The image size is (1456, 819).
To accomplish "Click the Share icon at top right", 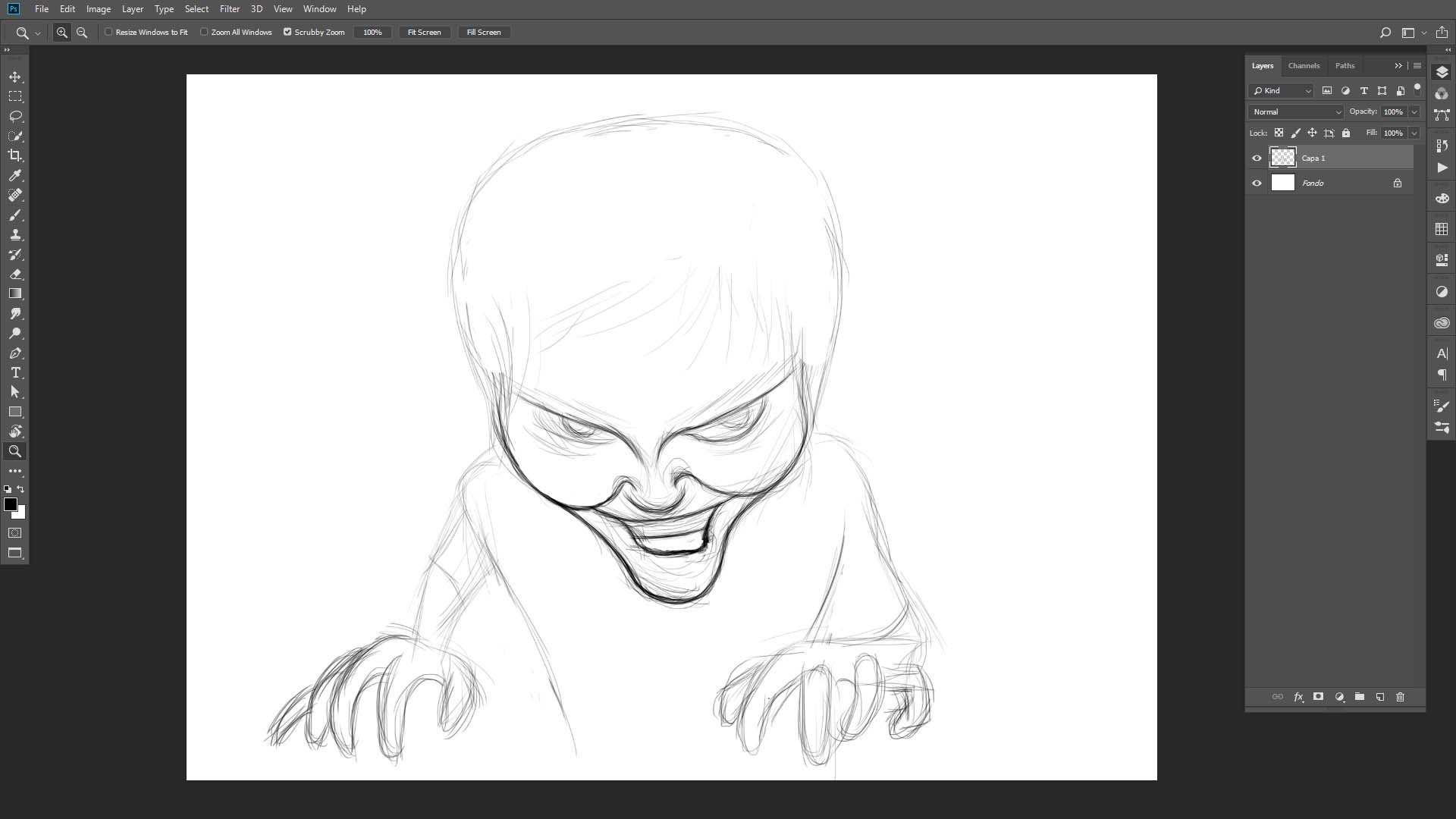I will coord(1442,33).
